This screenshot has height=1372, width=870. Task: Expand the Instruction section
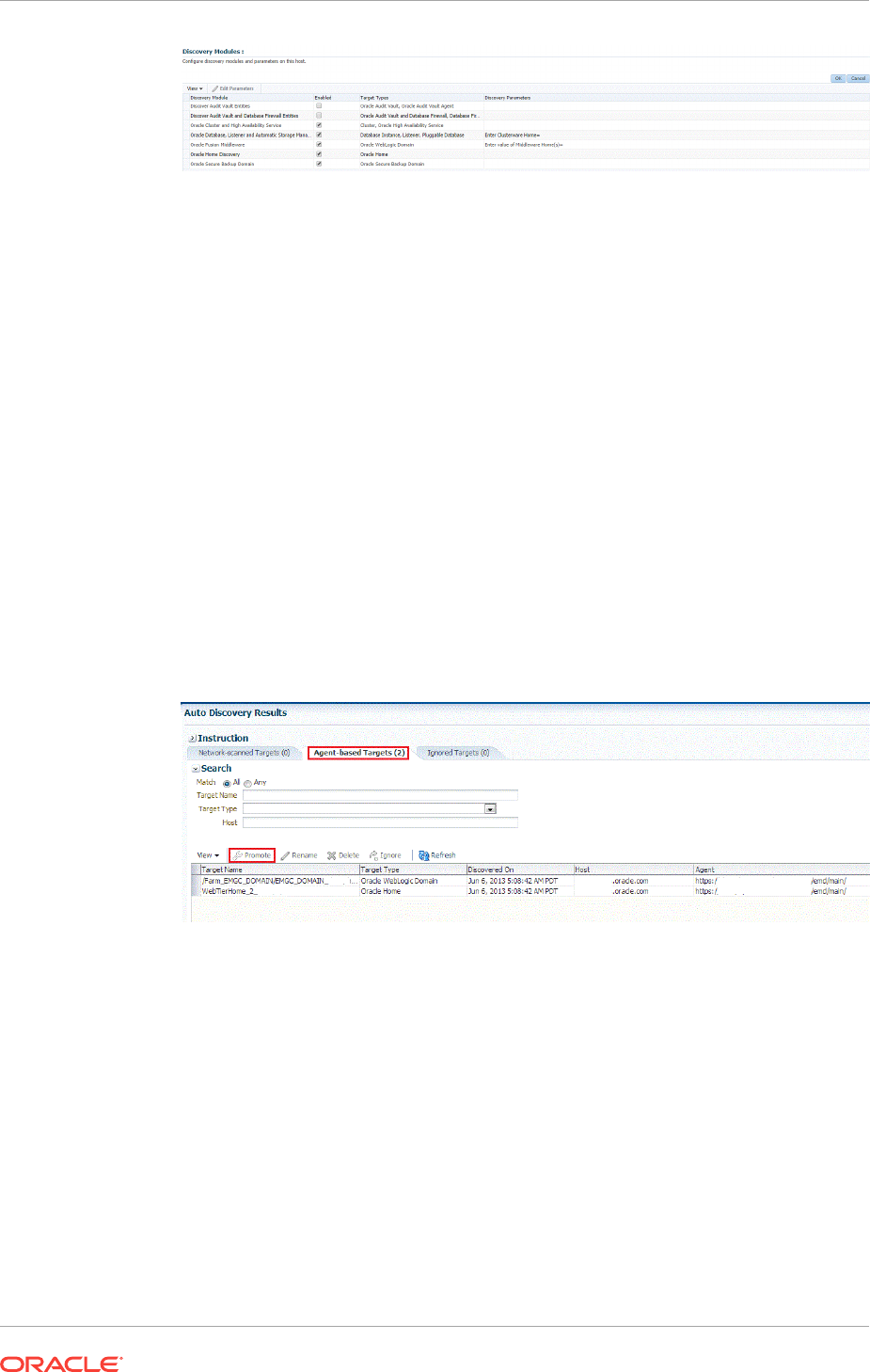[192, 739]
